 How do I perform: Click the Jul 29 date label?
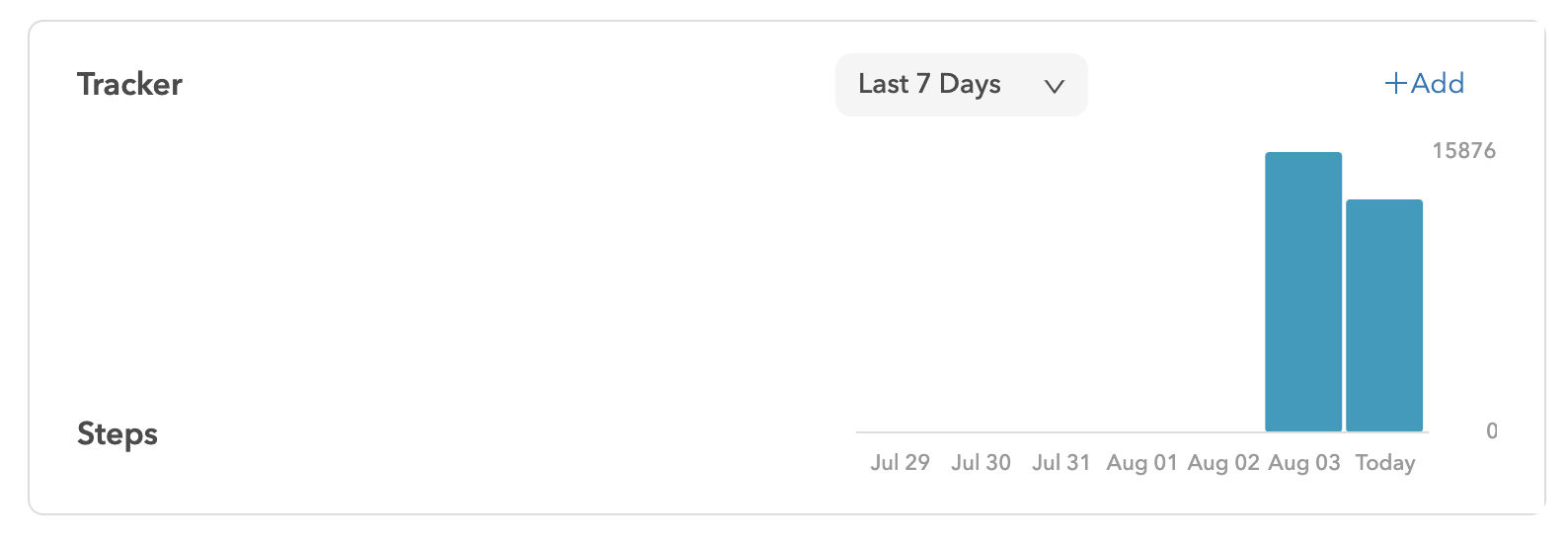tap(900, 462)
